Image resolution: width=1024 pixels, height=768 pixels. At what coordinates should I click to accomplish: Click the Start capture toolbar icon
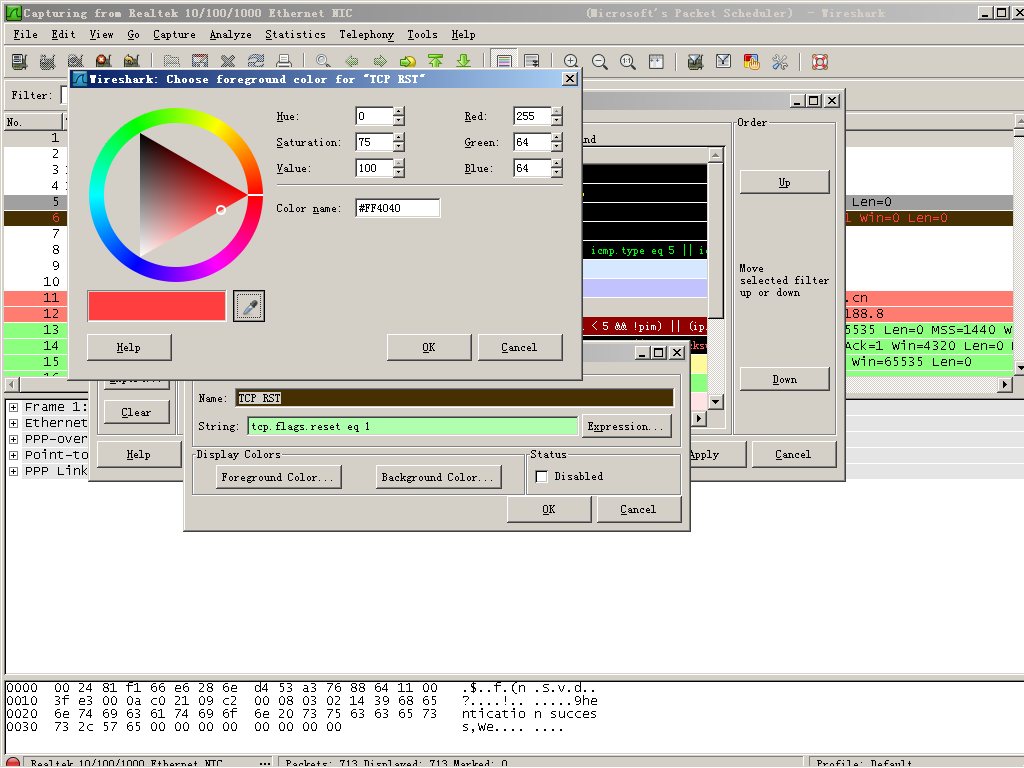75,61
